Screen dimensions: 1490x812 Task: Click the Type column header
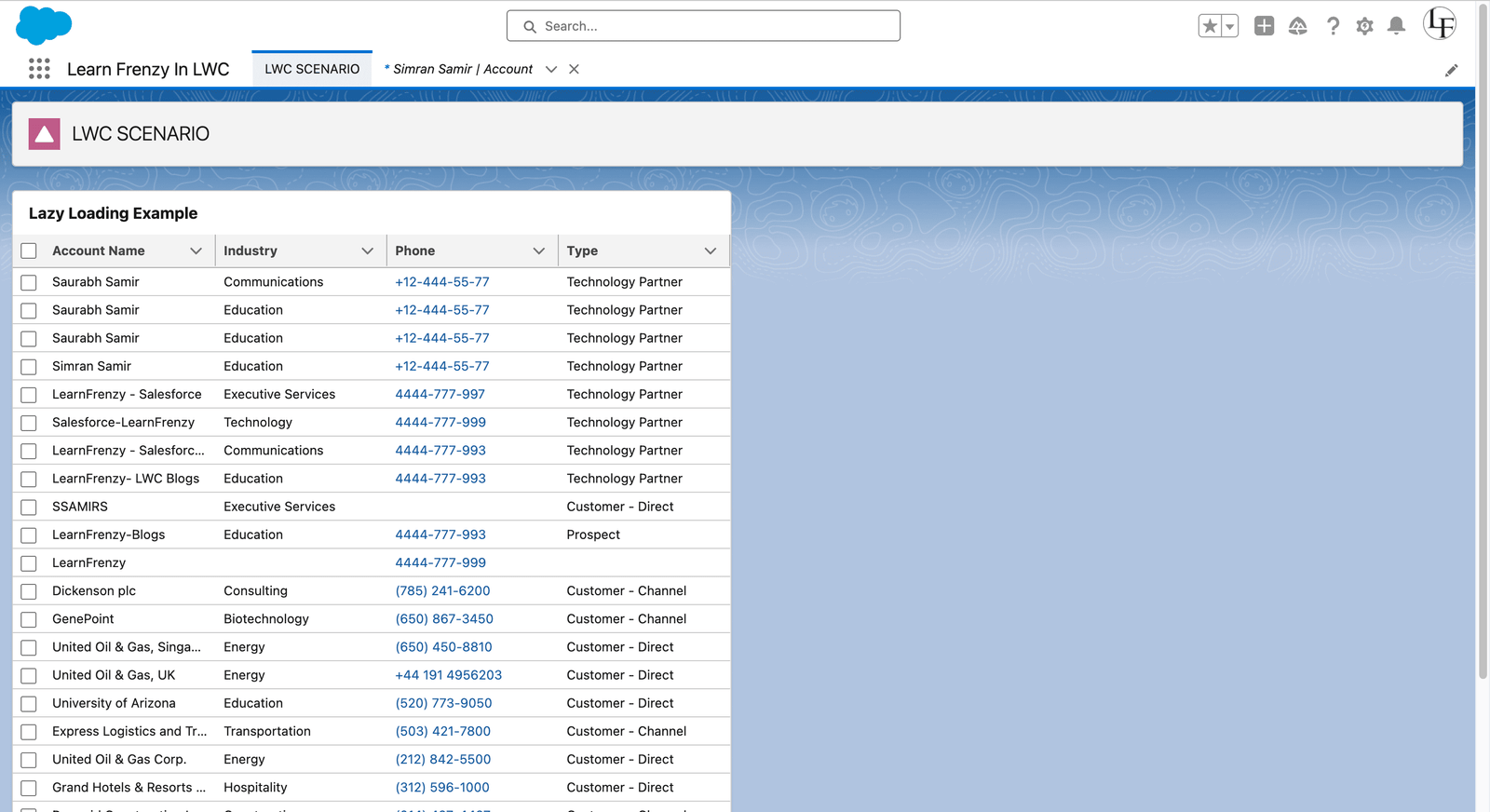582,250
